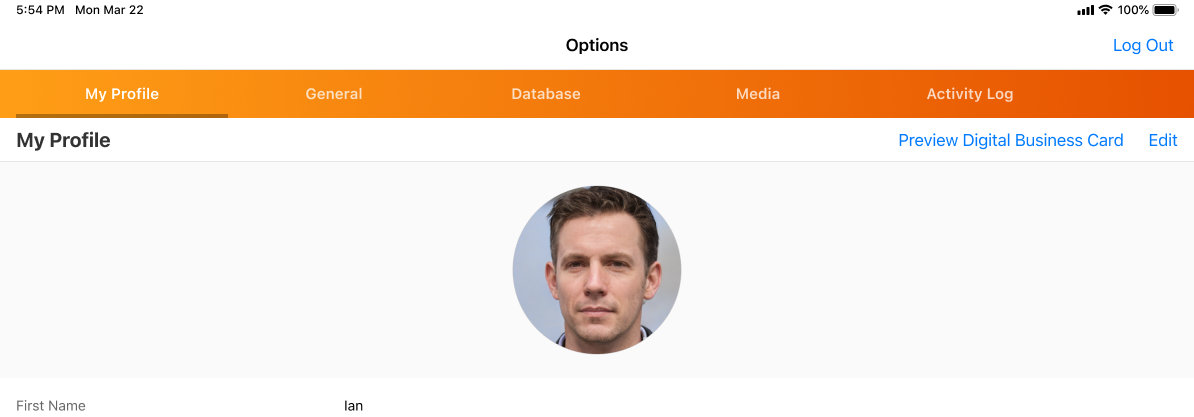The width and height of the screenshot is (1194, 417).
Task: Tap the Mon Mar 22 date
Action: pos(109,10)
